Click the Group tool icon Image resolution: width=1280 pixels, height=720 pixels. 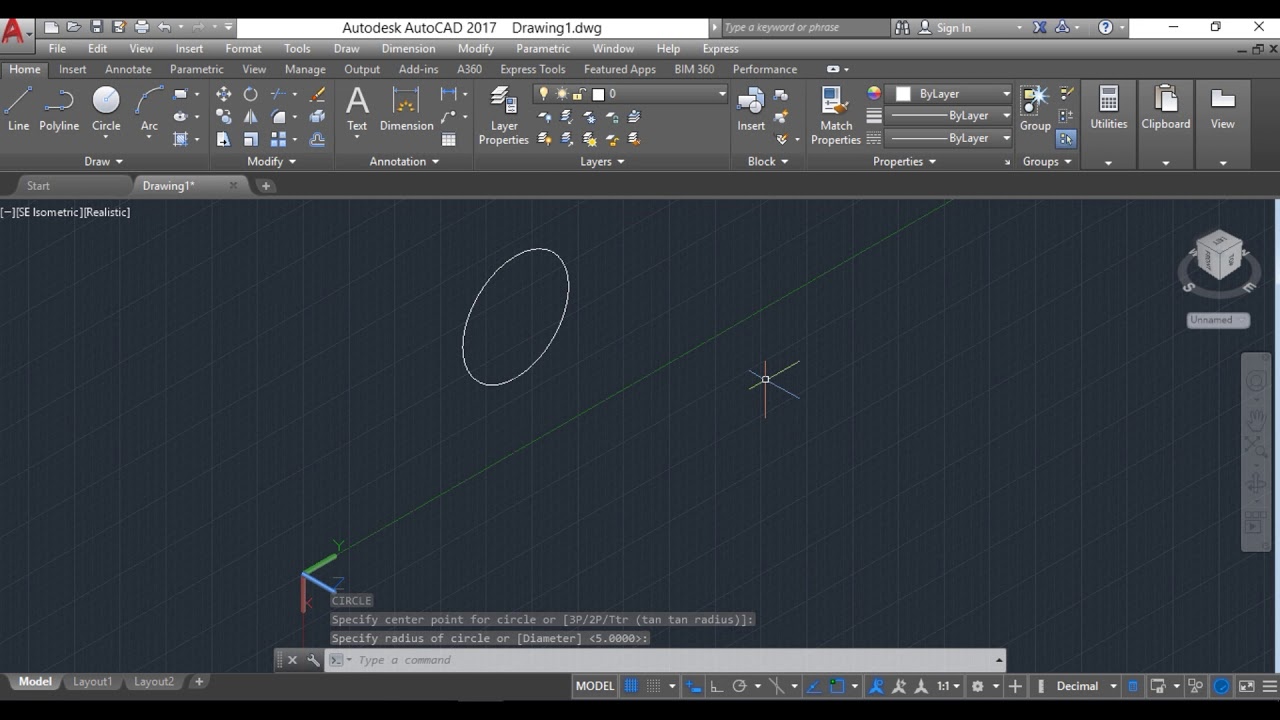tap(1035, 108)
